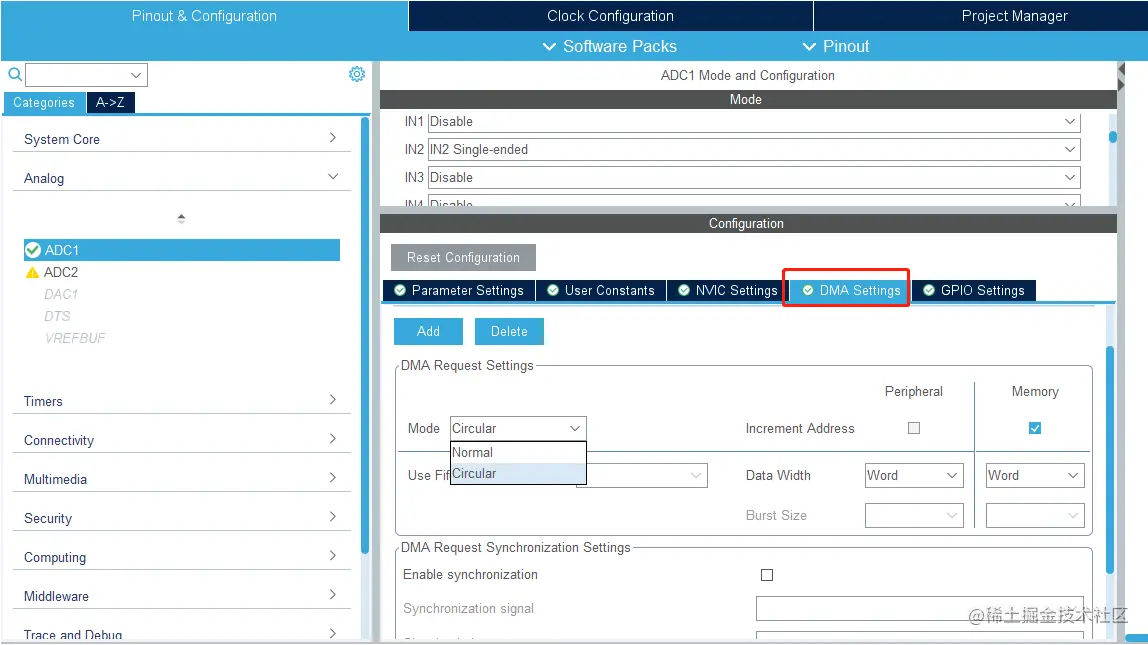Enable synchronization checkbox
The height and width of the screenshot is (645, 1148).
pos(767,575)
